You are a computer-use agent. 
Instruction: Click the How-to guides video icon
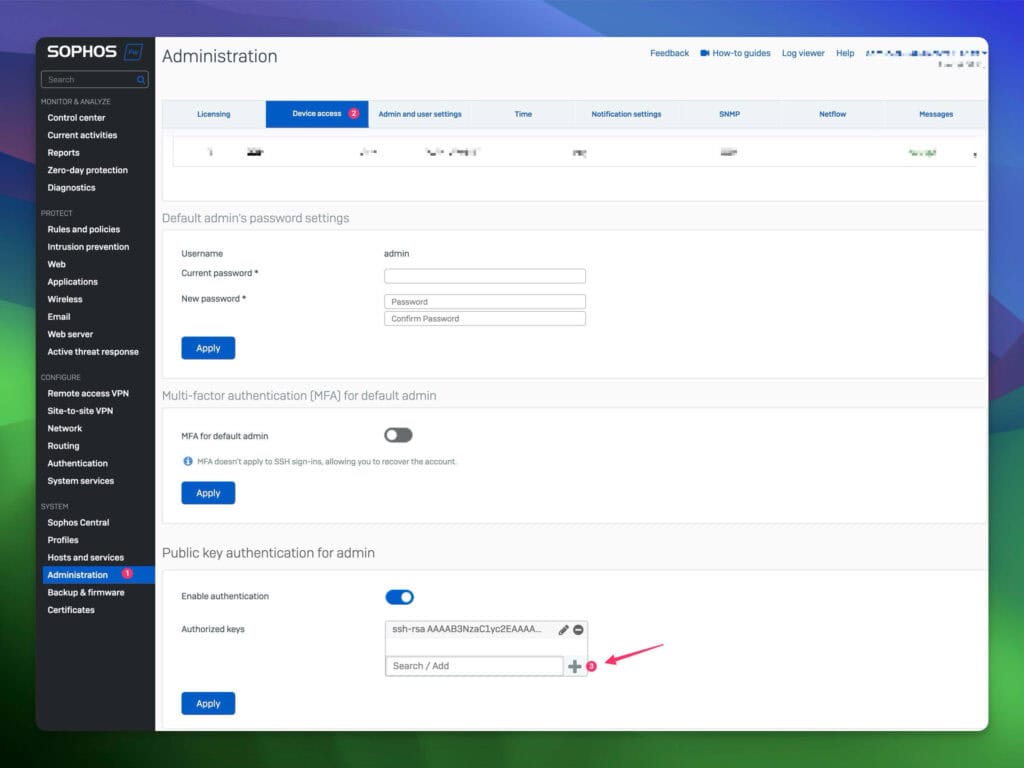(705, 53)
